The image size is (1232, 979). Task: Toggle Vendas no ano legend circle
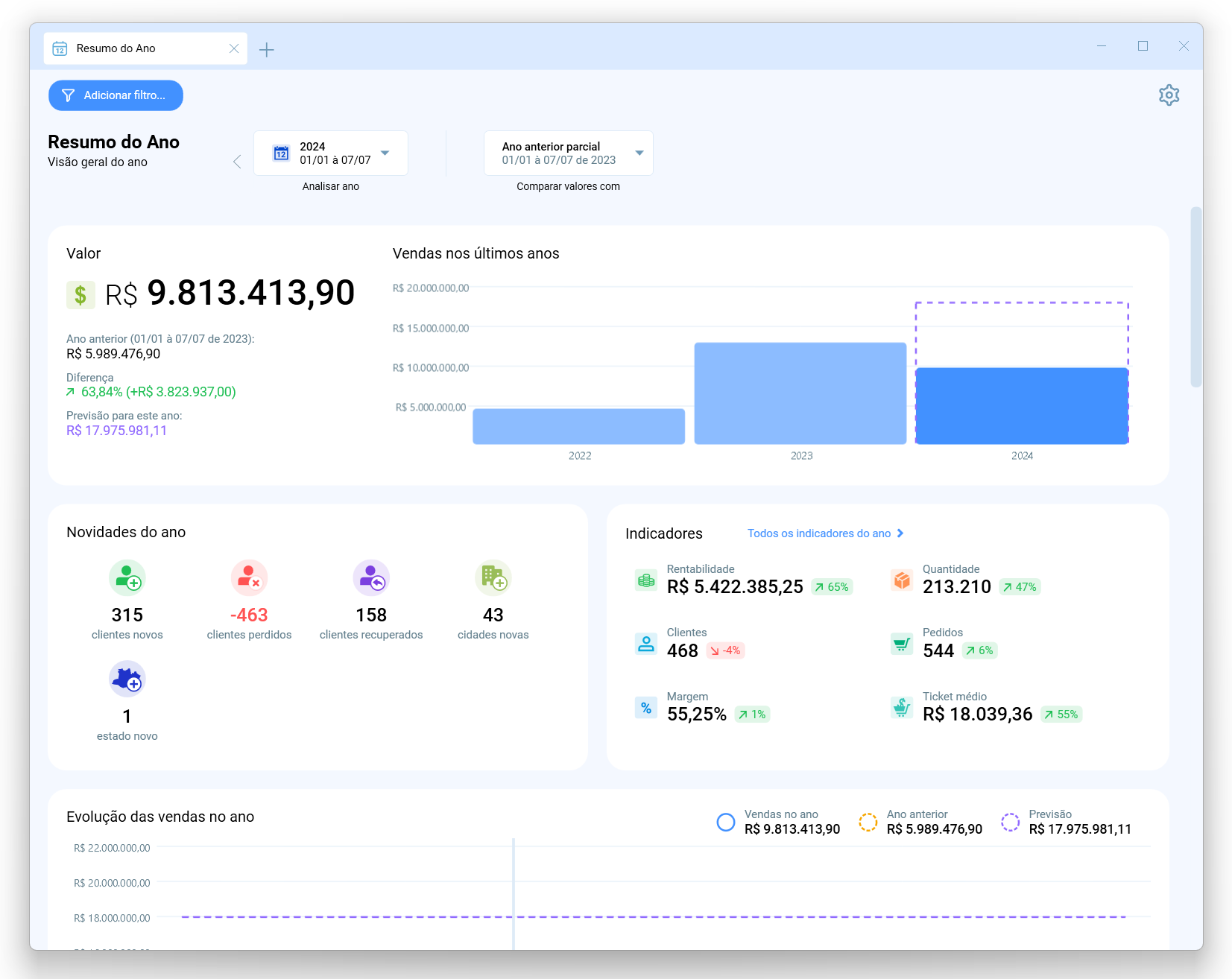[726, 822]
